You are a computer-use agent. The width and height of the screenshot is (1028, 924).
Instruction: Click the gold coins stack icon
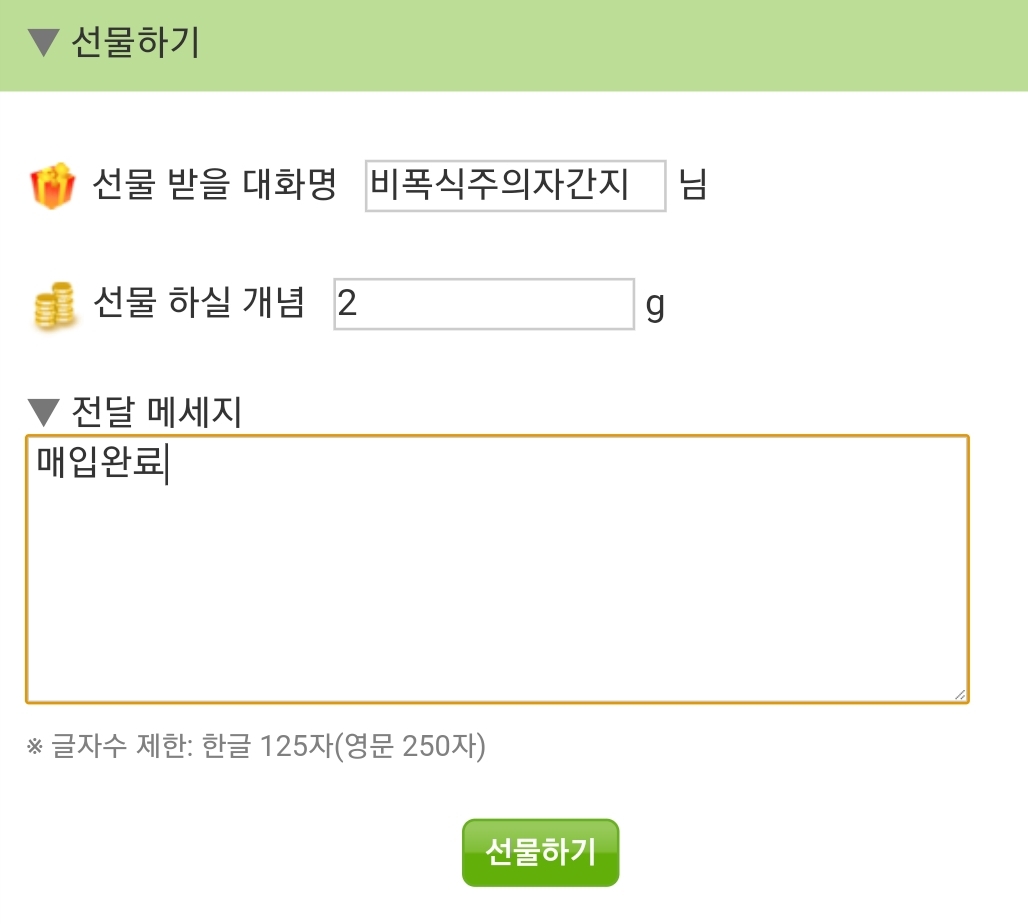point(54,305)
